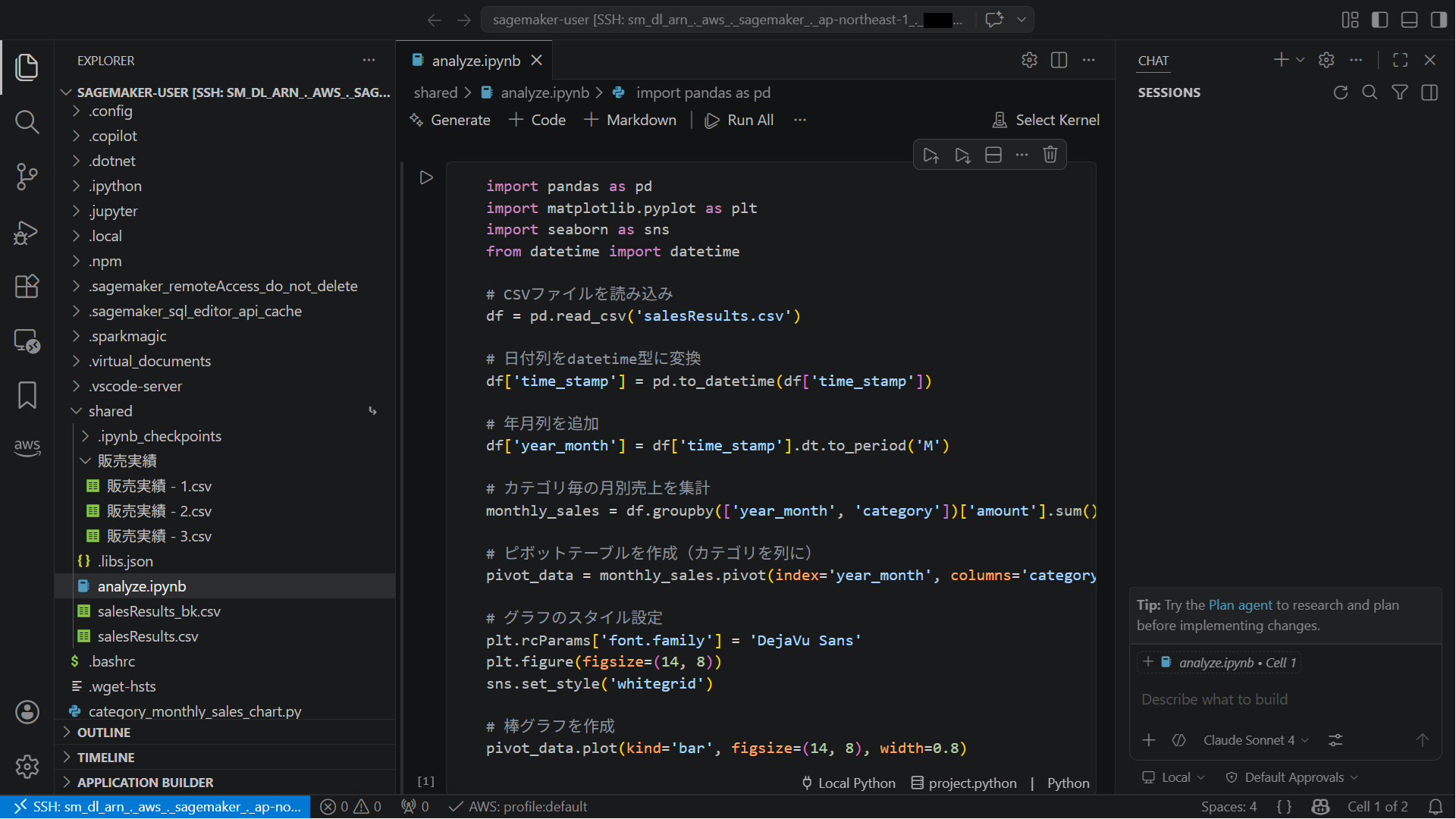This screenshot has height=819, width=1456.
Task: Click the chat input Describe what to build
Action: pyautogui.click(x=1285, y=699)
